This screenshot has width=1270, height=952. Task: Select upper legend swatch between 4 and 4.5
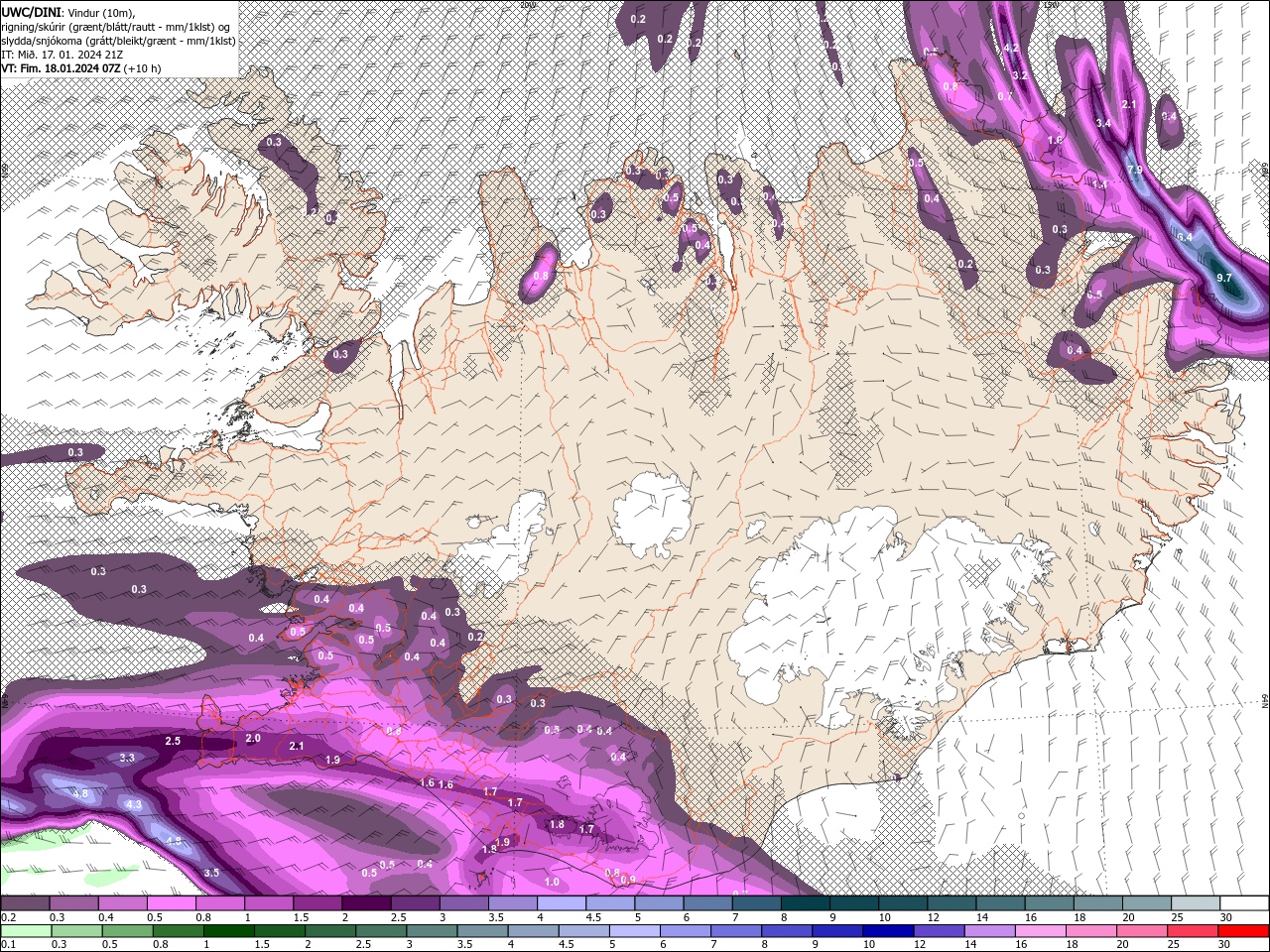pos(562,903)
